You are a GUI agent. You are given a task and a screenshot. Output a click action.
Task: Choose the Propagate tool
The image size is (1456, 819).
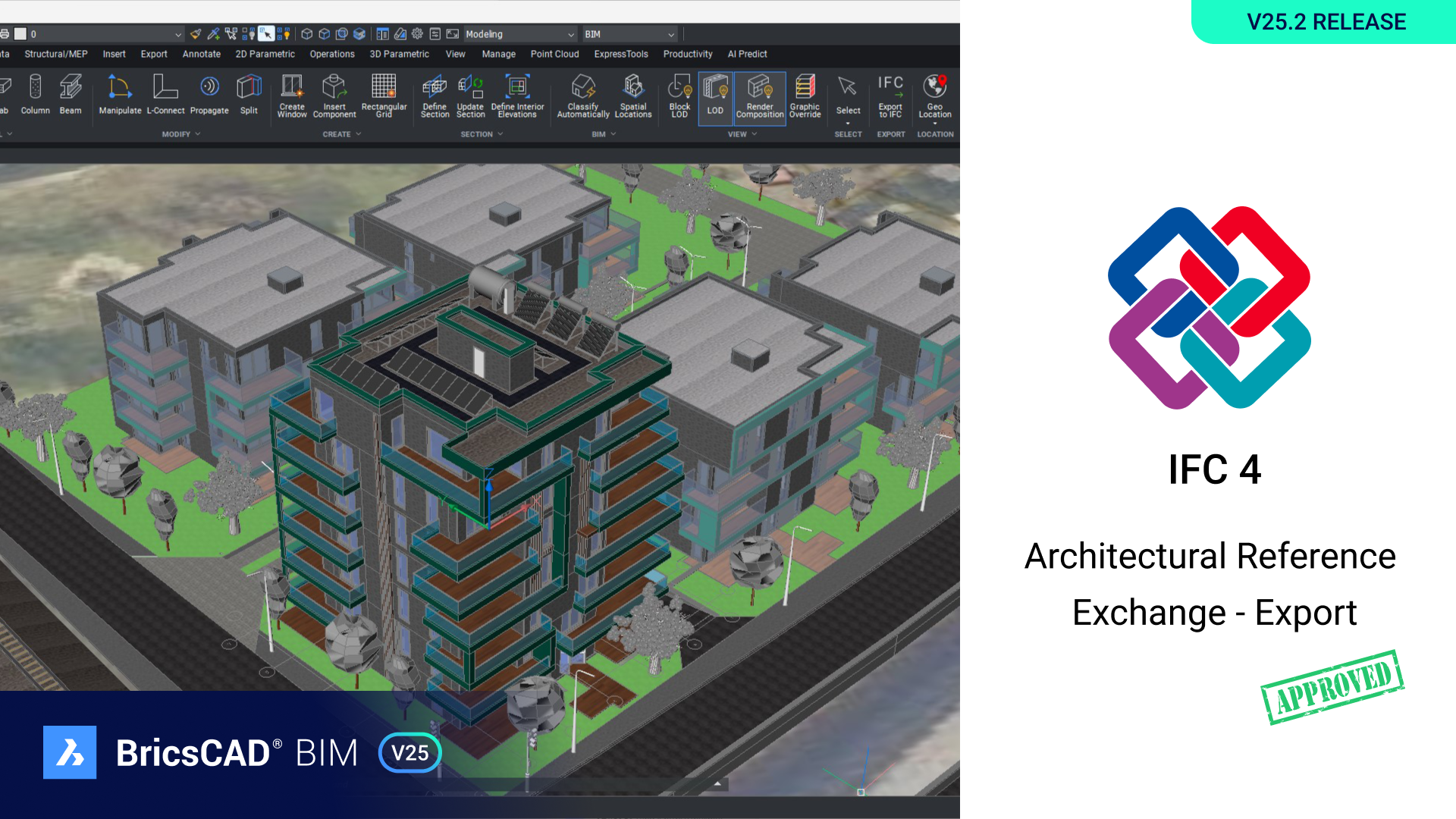[209, 95]
